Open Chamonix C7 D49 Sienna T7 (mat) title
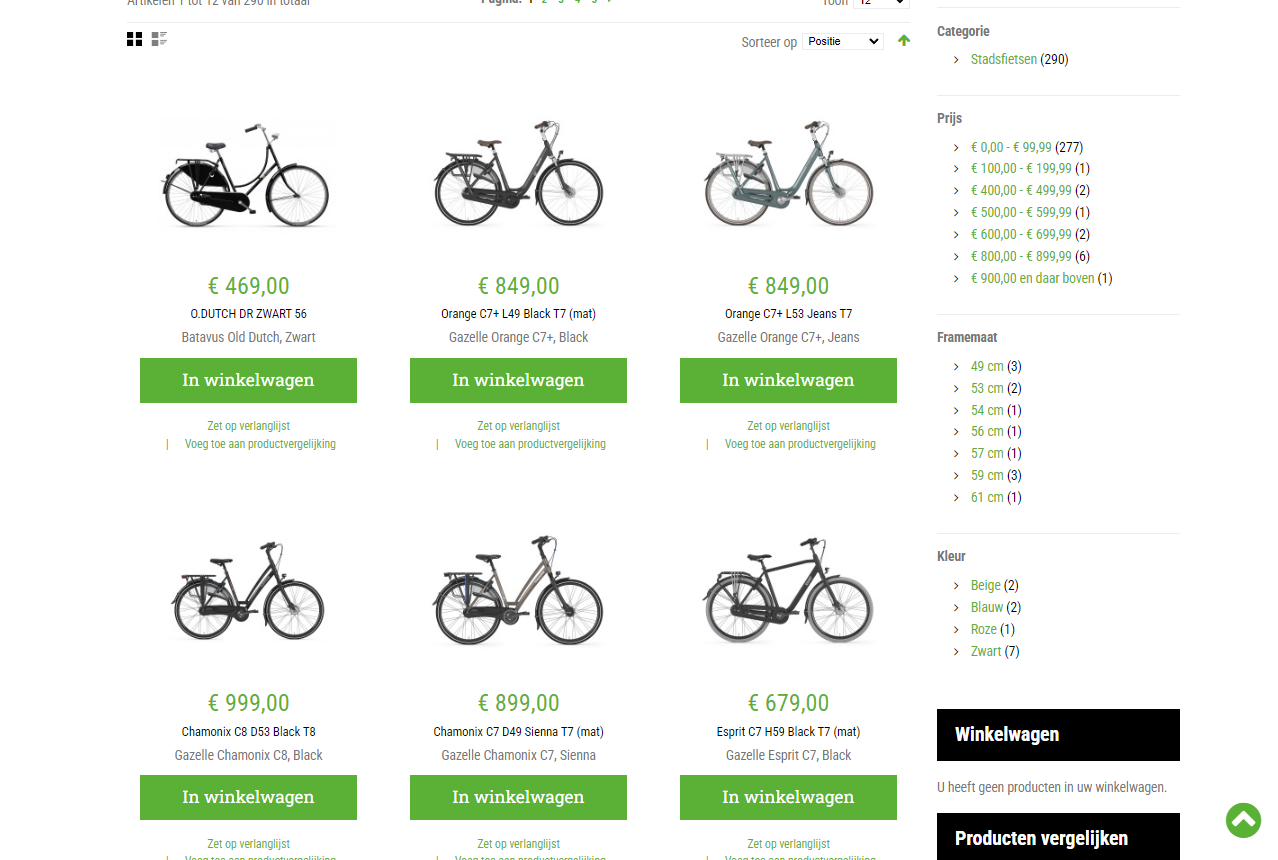 [518, 732]
